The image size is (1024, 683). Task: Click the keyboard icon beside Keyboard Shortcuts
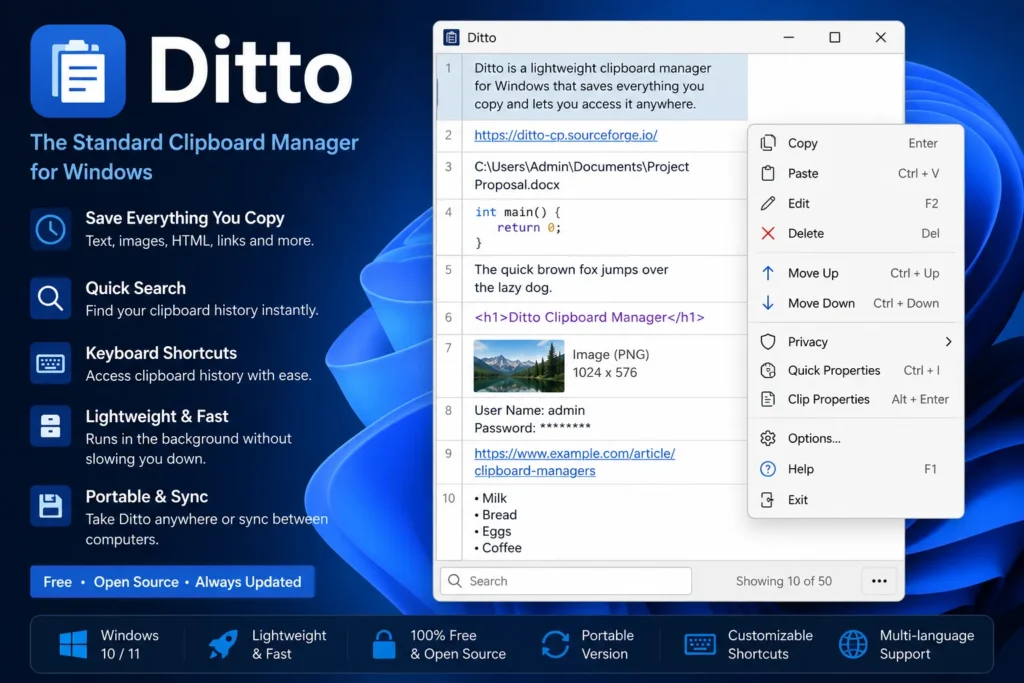click(50, 363)
